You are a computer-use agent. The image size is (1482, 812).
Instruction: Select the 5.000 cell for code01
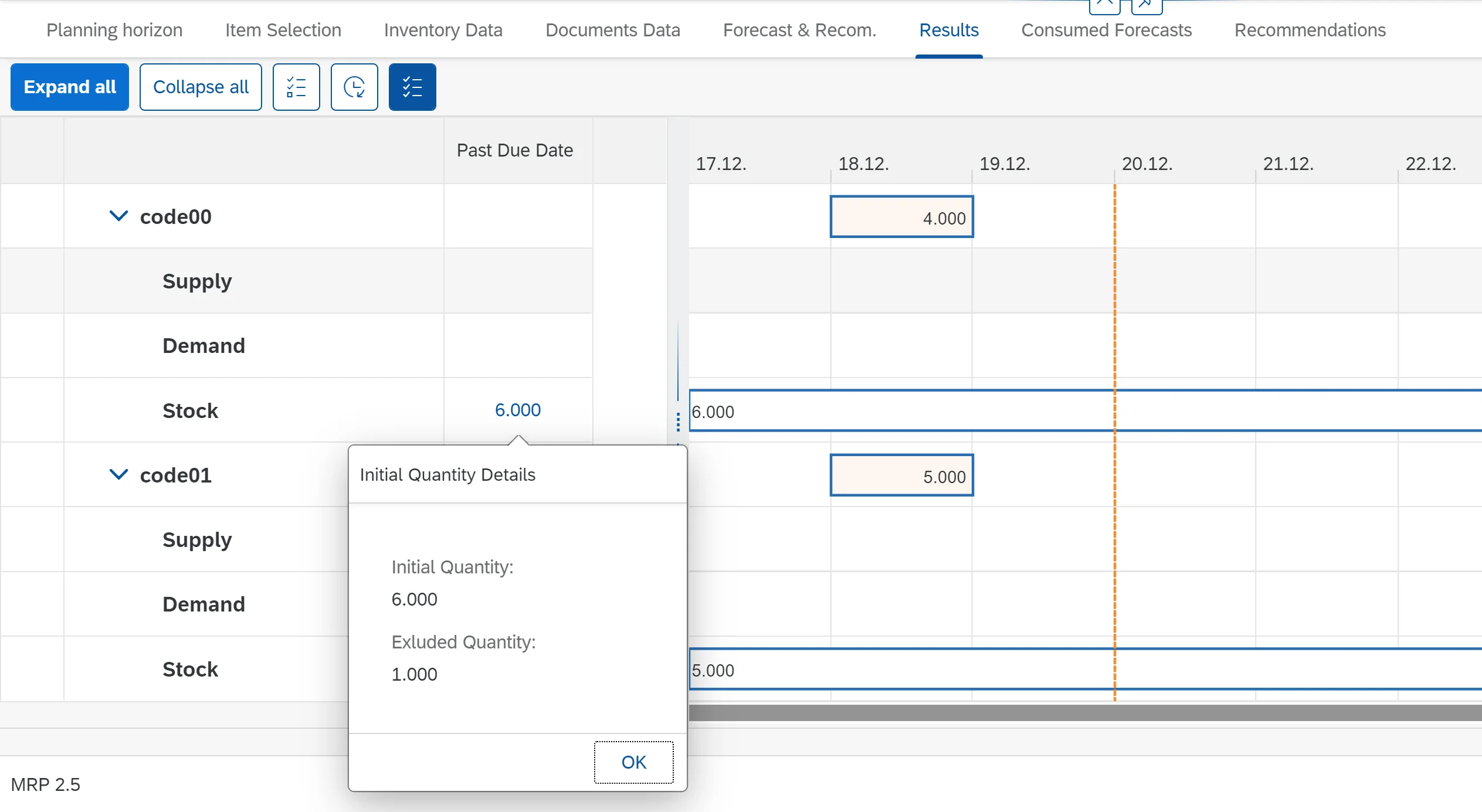[x=901, y=475]
